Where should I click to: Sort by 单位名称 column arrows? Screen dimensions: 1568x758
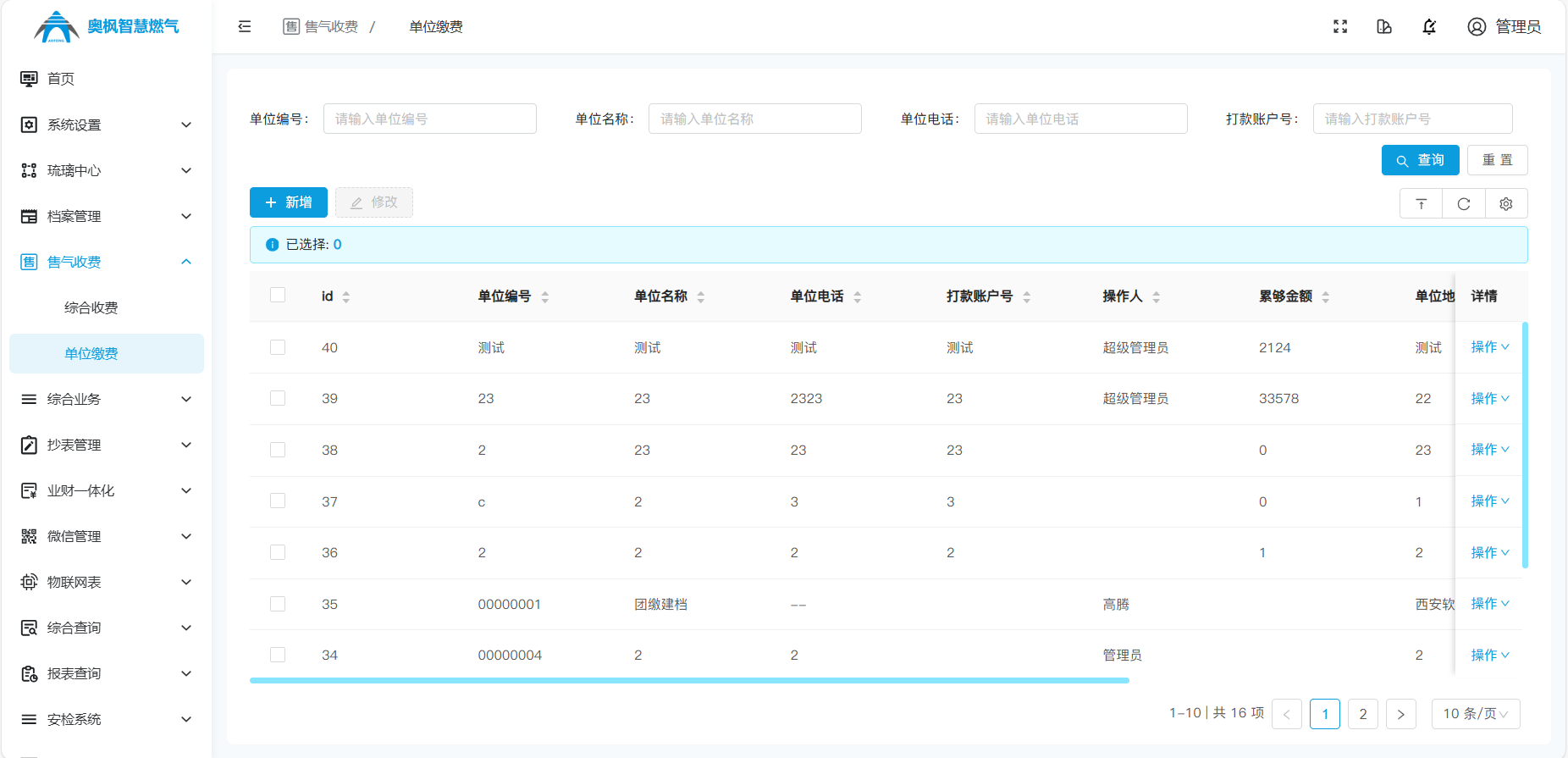click(701, 296)
